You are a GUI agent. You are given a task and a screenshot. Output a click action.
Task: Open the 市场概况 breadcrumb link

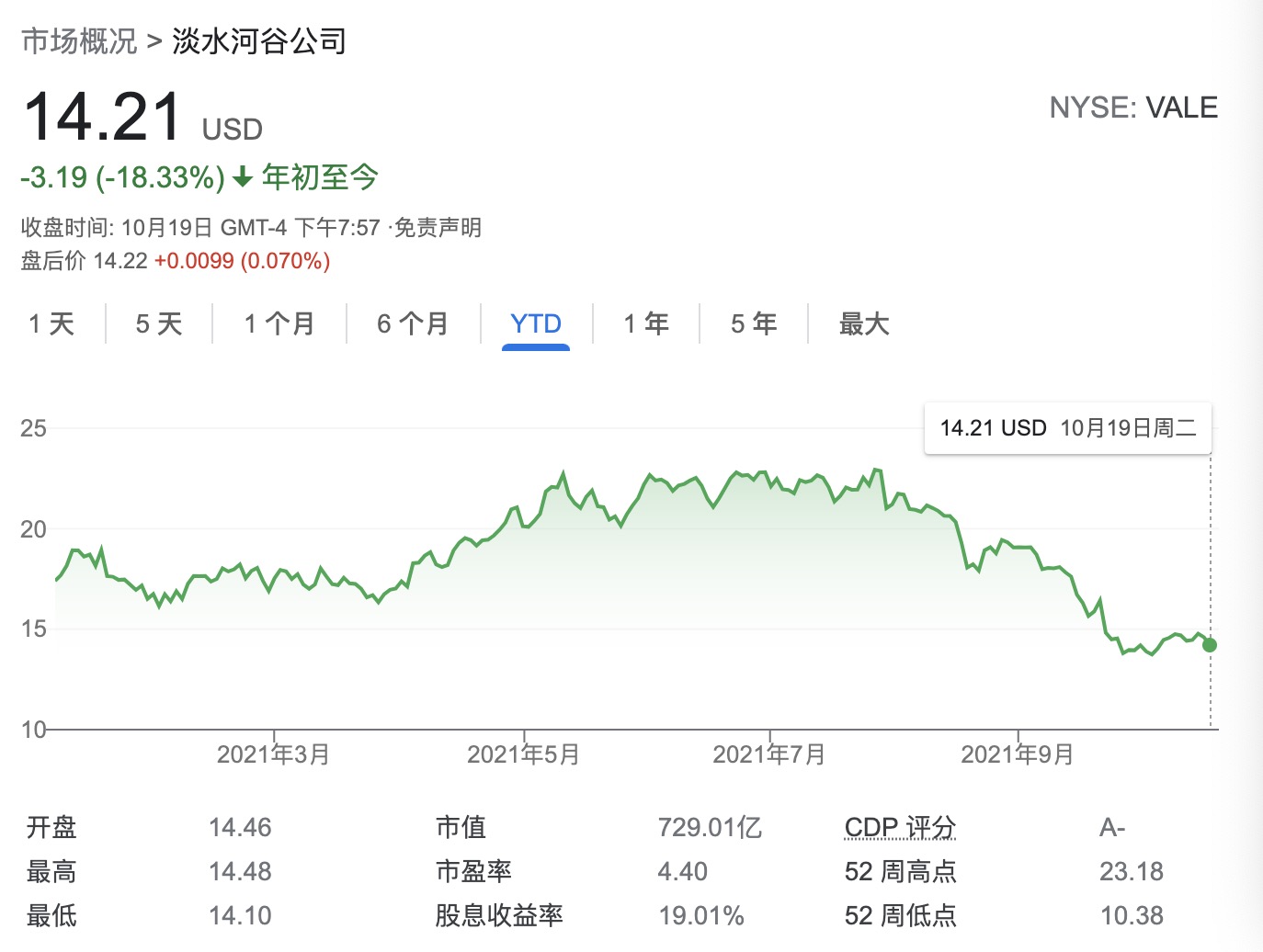[x=79, y=41]
